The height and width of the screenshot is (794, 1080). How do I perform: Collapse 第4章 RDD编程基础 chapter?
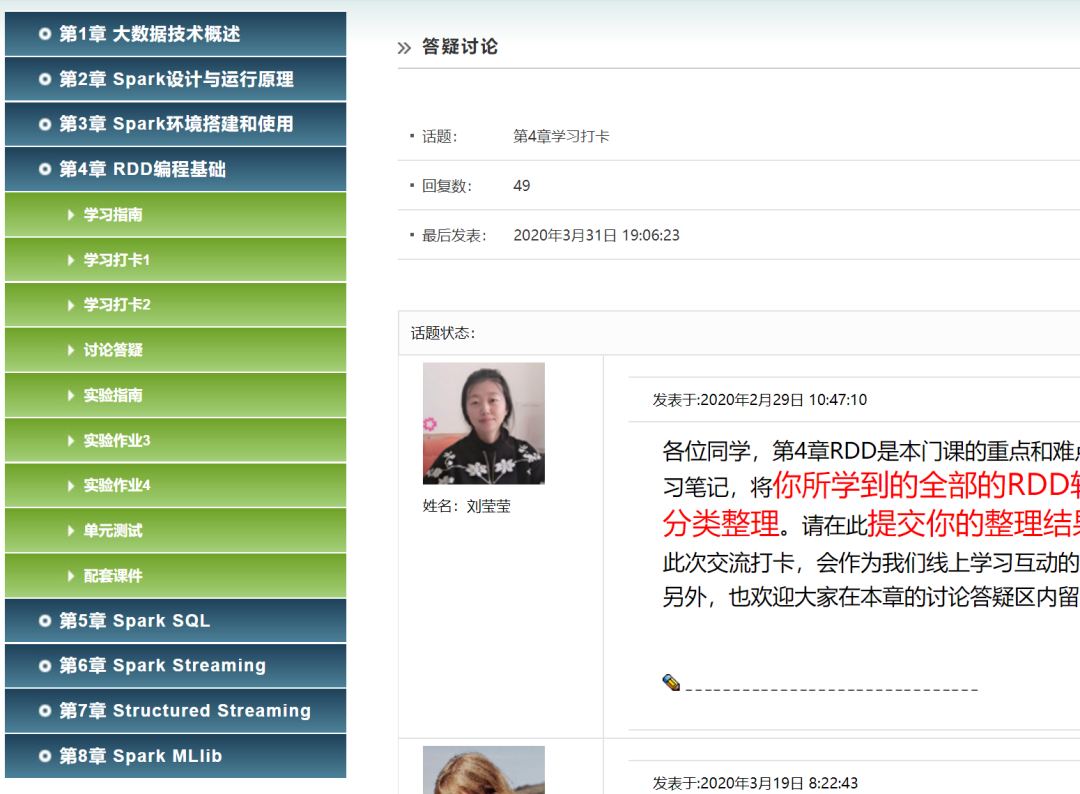142,169
